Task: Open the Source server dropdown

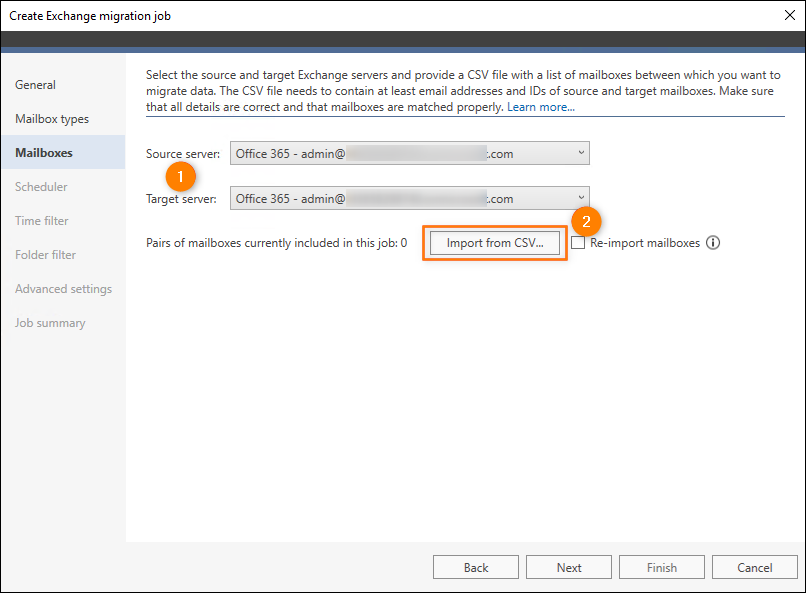Action: tap(410, 153)
